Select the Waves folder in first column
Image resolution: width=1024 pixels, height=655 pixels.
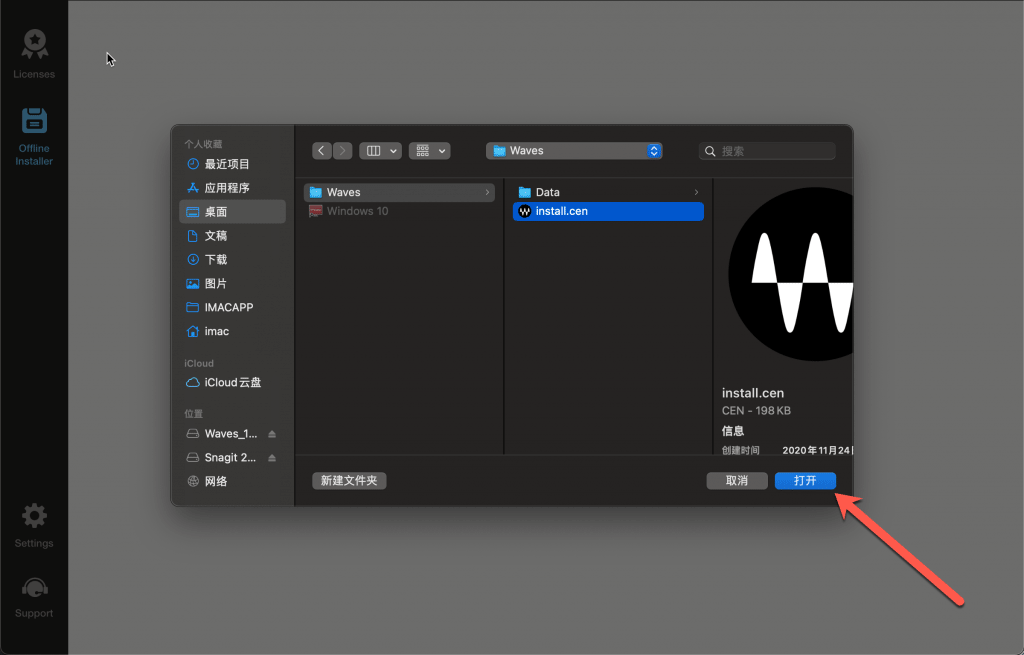pos(399,192)
